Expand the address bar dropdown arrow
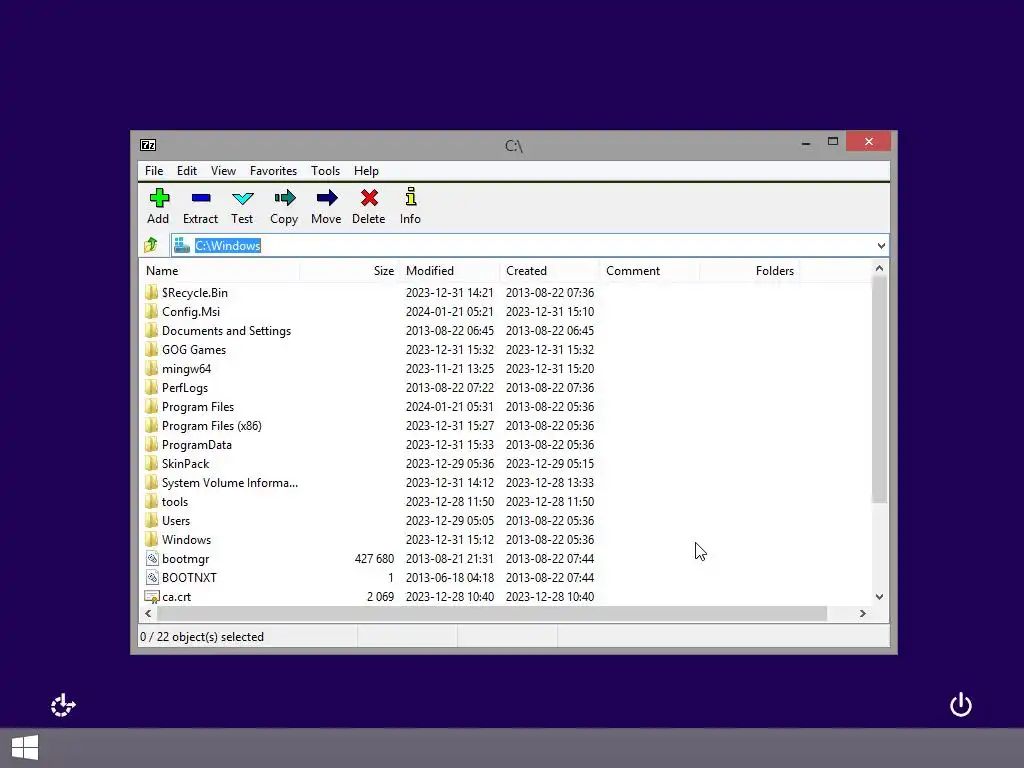Screen dimensions: 1024x768 tap(881, 246)
